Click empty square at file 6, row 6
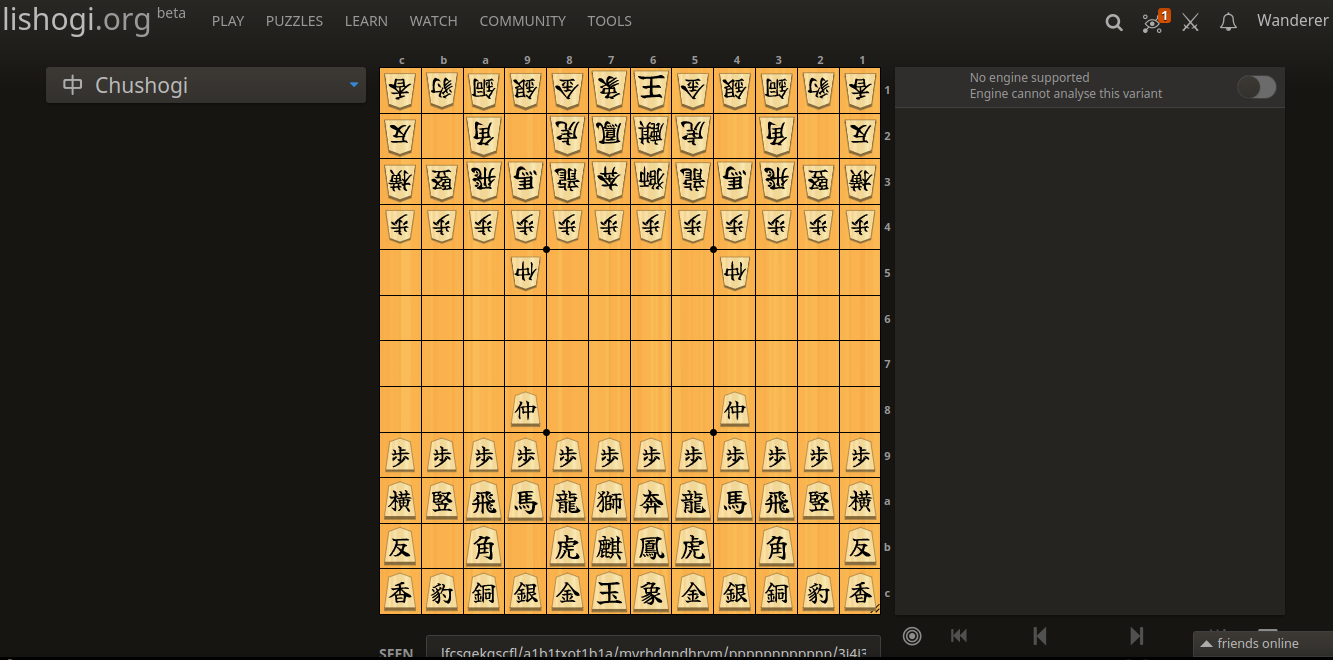 click(651, 319)
